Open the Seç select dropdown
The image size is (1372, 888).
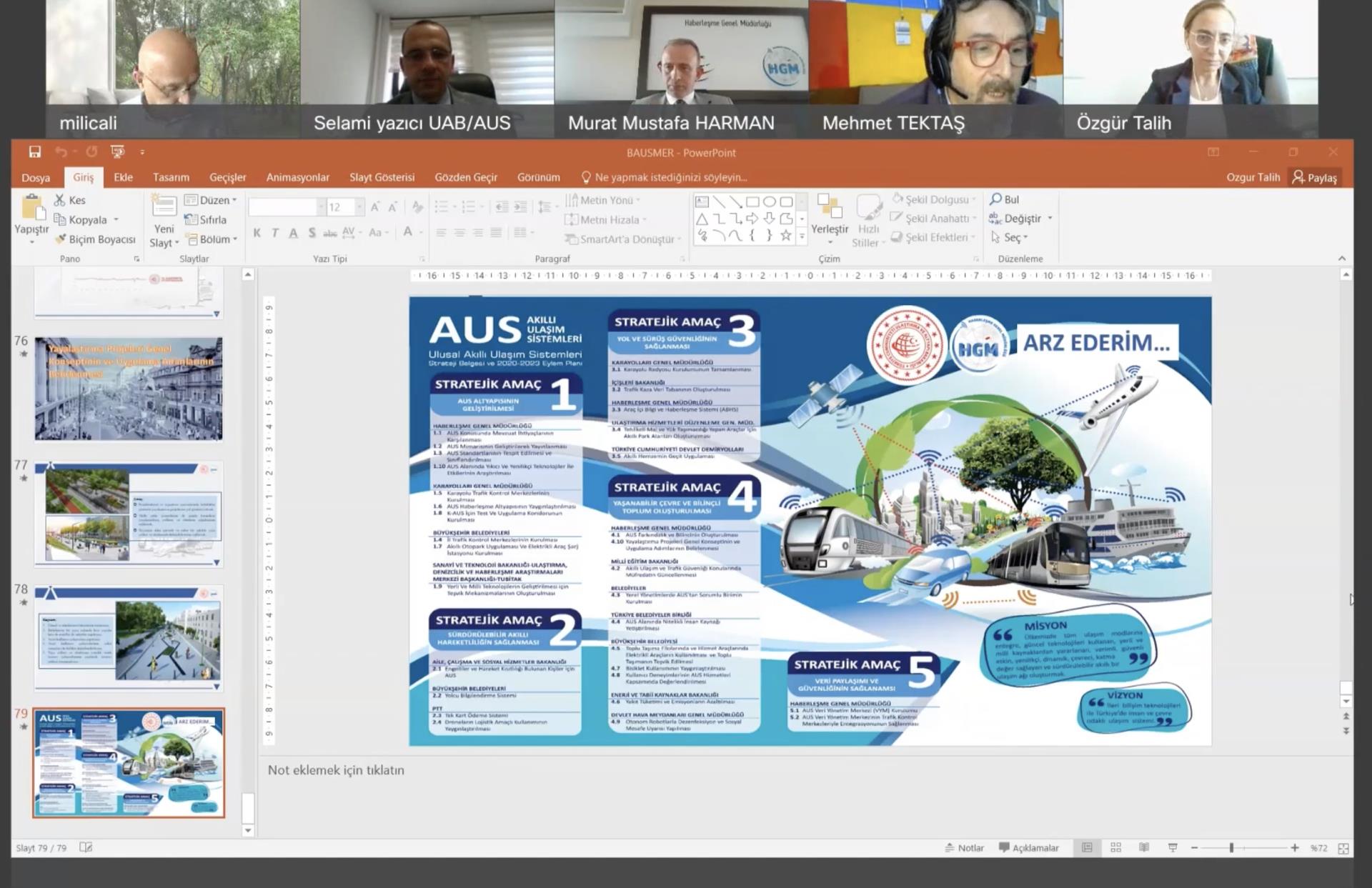pyautogui.click(x=1009, y=238)
